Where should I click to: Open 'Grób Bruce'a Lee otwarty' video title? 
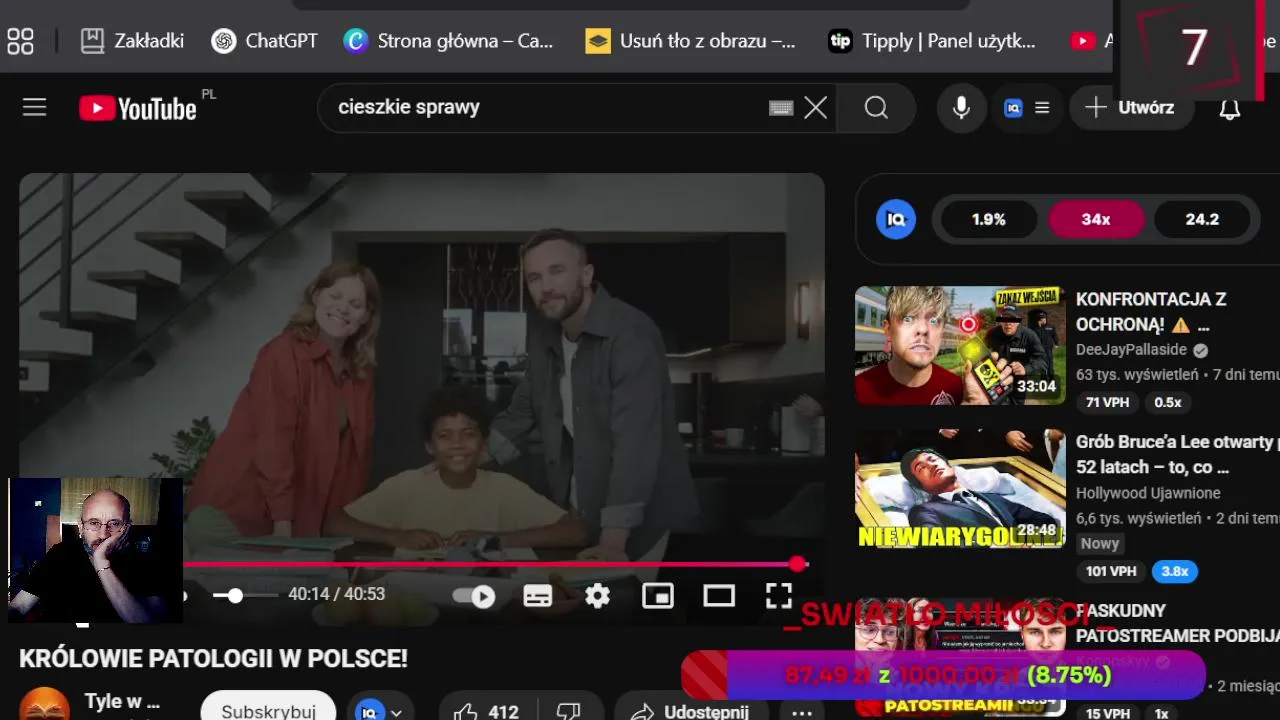(x=1177, y=454)
